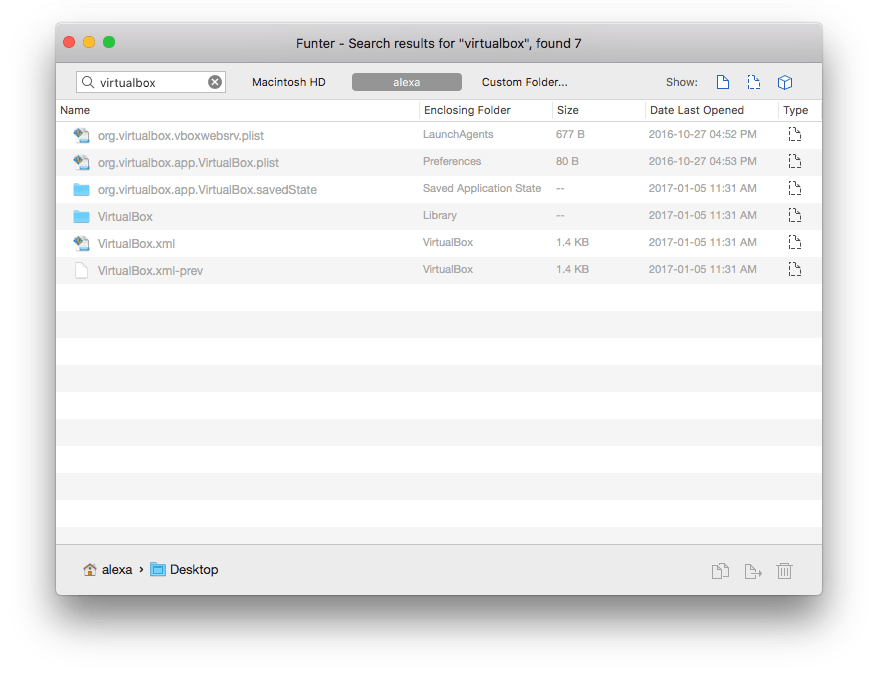Toggle showing hidden files icon
This screenshot has width=878, height=684.
click(754, 82)
